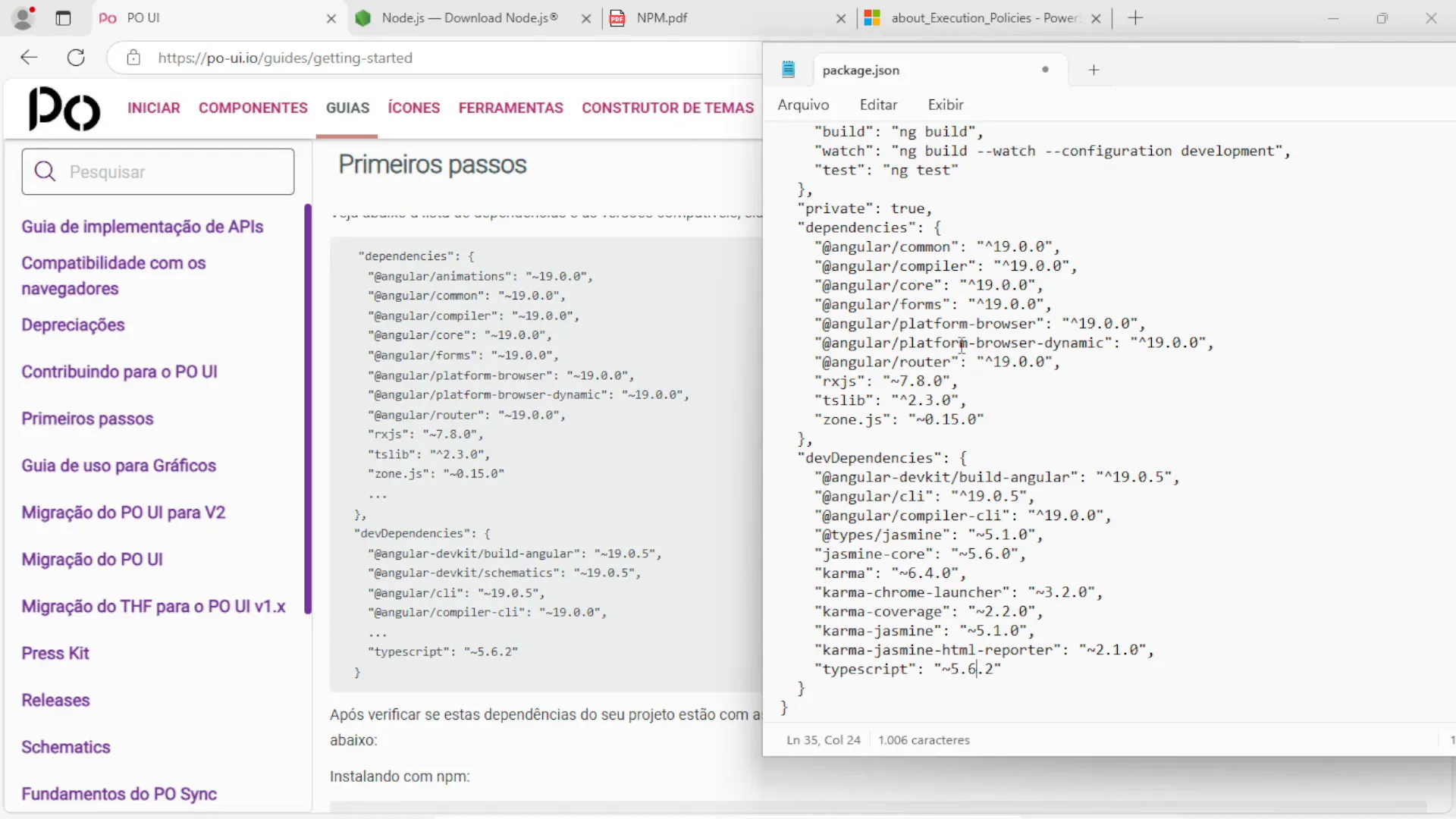This screenshot has height=819, width=1456.
Task: Add a new Notepad tab
Action: pos(1094,70)
